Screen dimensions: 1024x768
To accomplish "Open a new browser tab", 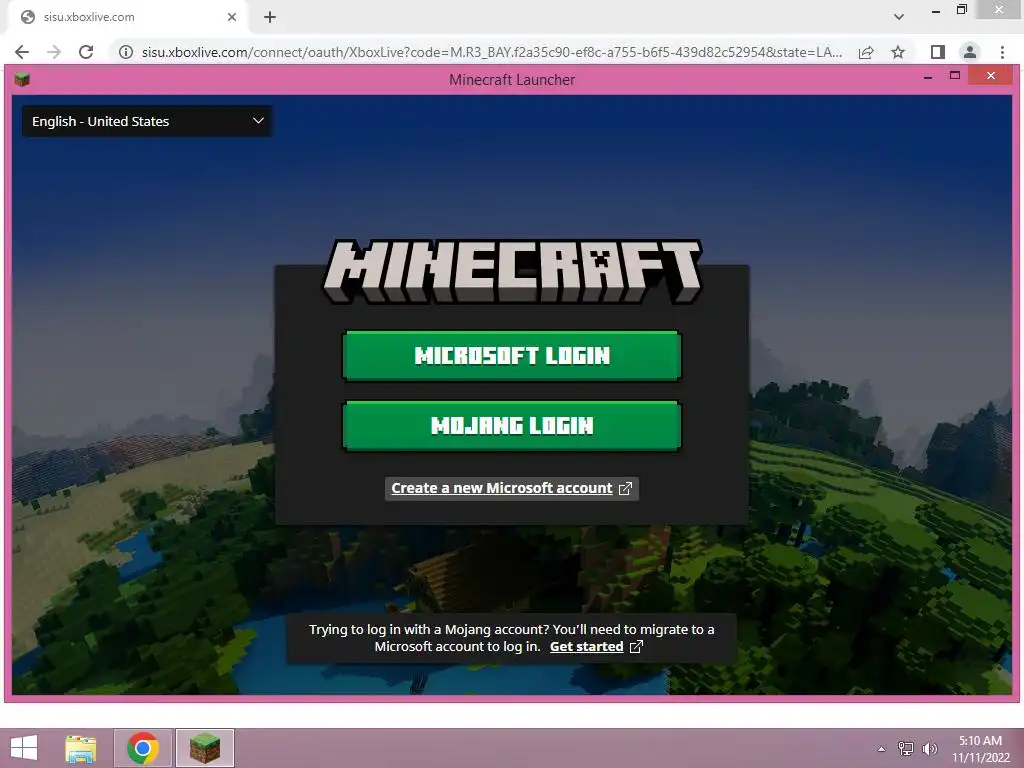I will (x=270, y=17).
